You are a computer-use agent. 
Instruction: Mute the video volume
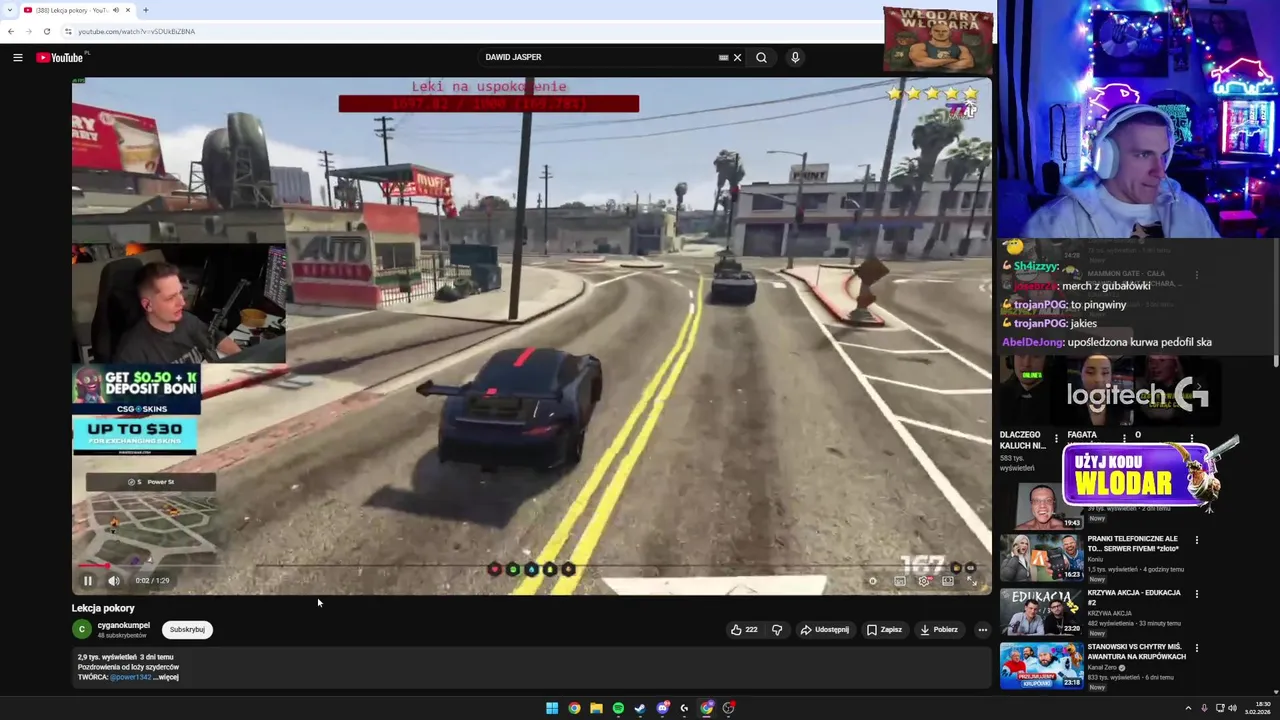[113, 580]
